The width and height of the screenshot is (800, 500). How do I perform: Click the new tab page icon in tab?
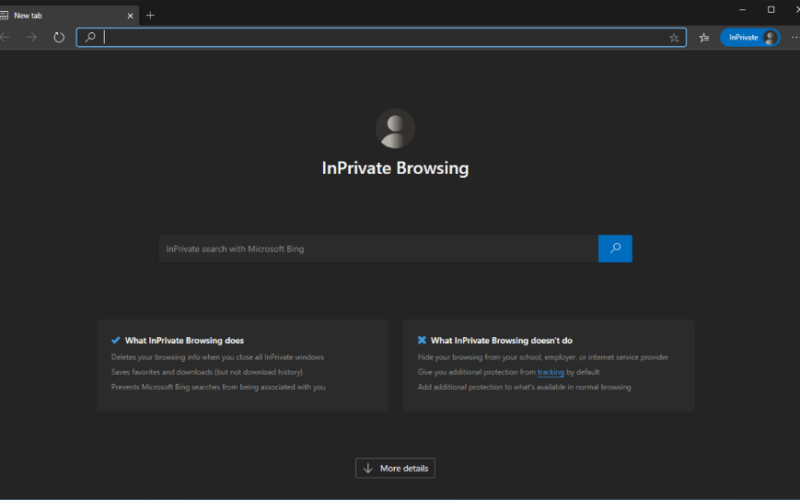4,15
